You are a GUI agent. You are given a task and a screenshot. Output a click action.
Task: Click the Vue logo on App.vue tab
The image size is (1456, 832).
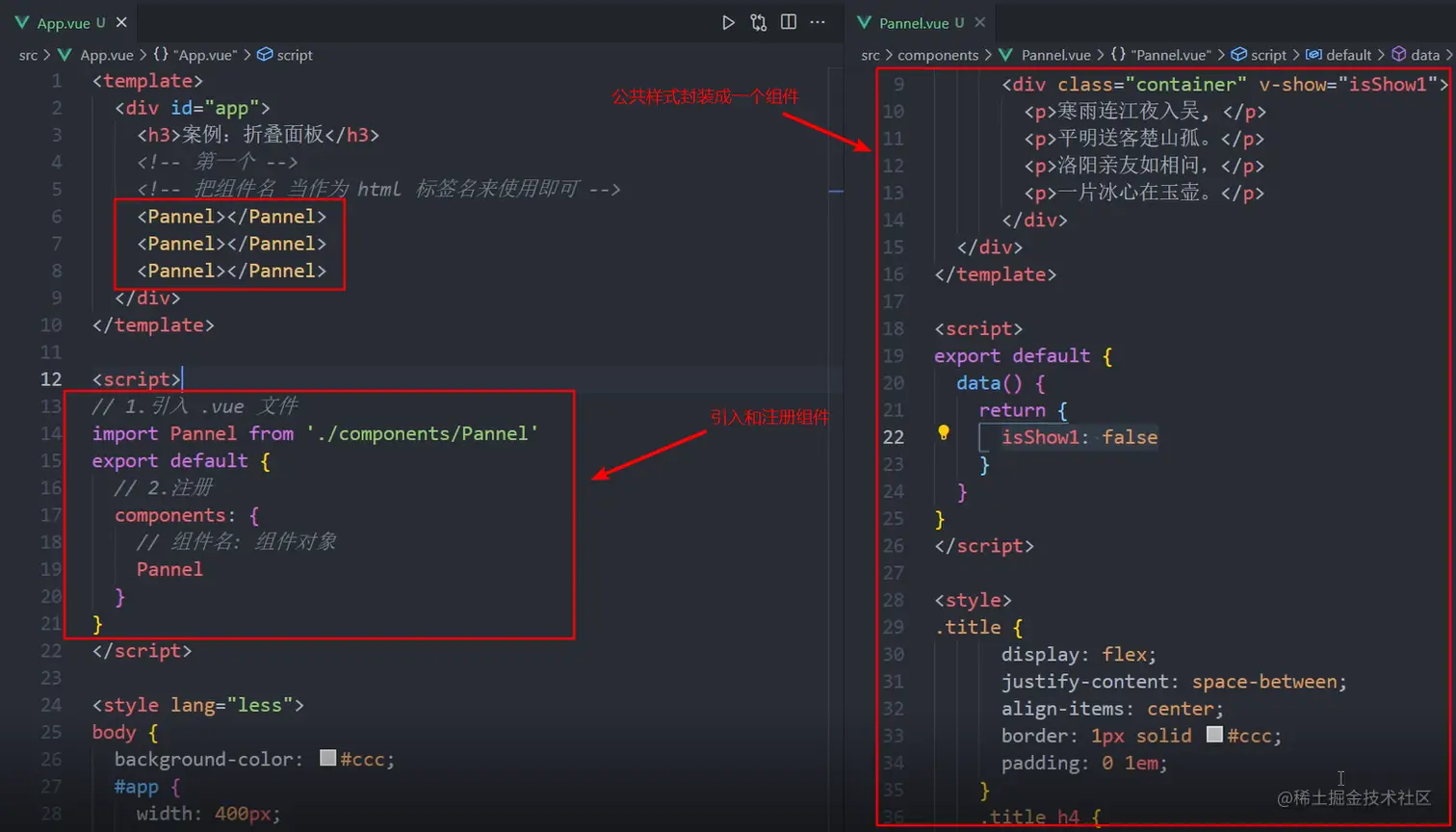22,22
